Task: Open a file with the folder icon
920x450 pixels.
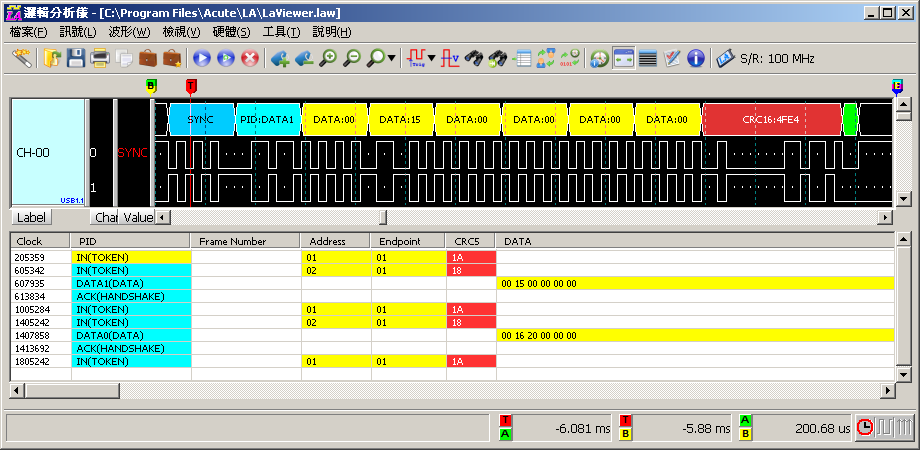Action: (52, 58)
